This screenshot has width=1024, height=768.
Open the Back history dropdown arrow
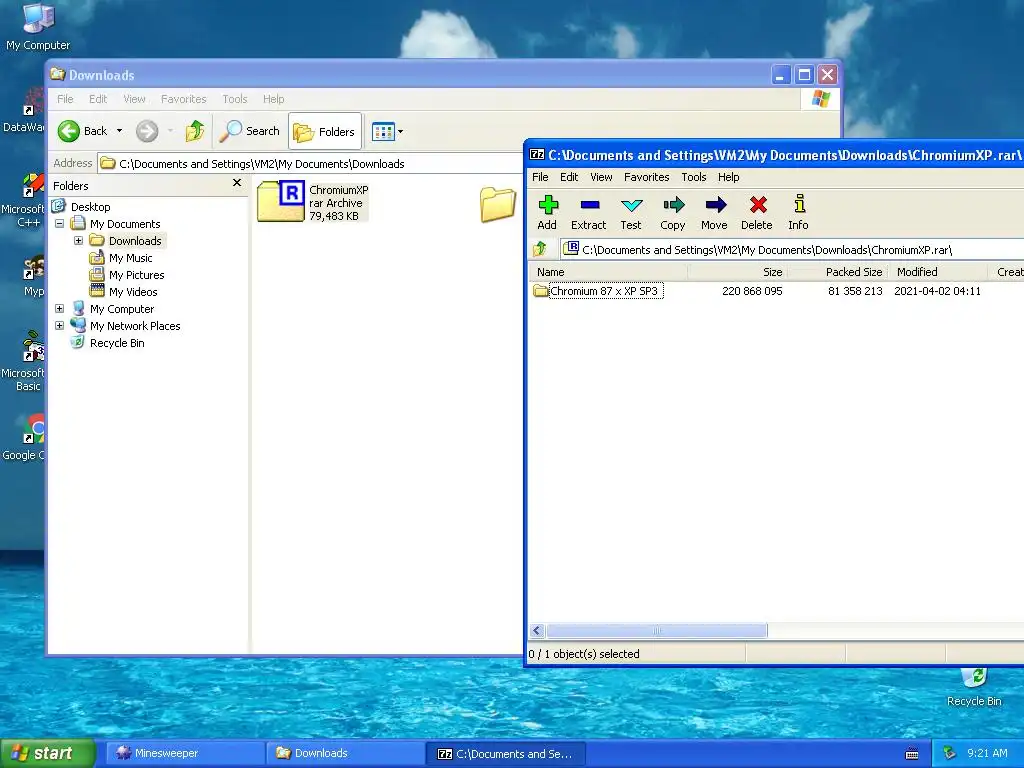click(x=120, y=131)
